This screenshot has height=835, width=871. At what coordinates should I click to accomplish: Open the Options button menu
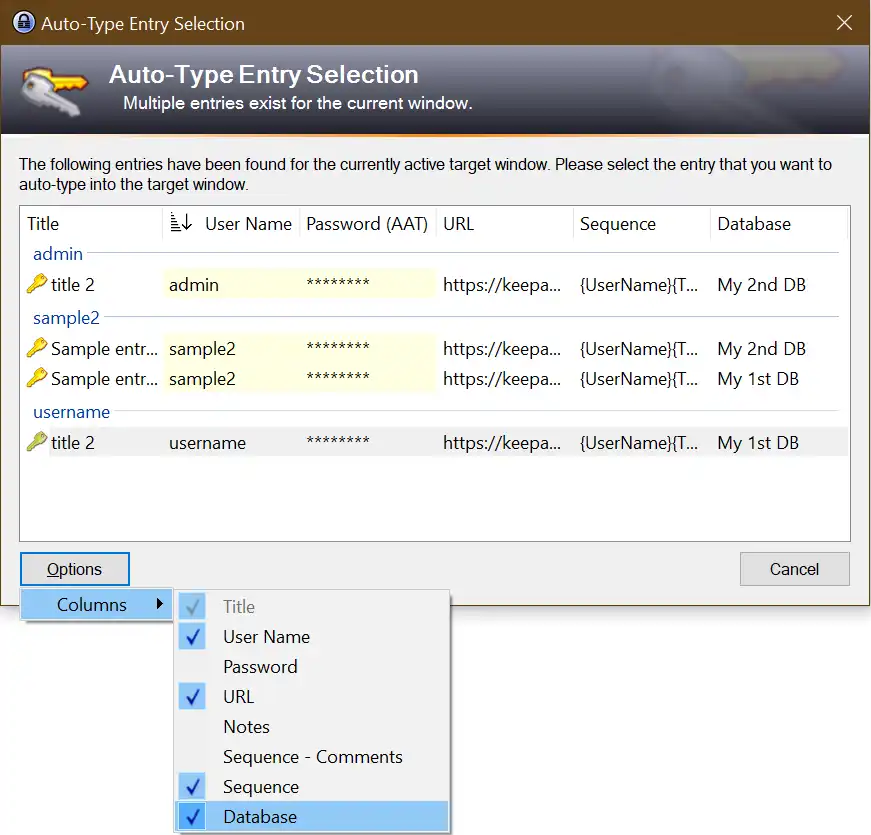[x=74, y=569]
